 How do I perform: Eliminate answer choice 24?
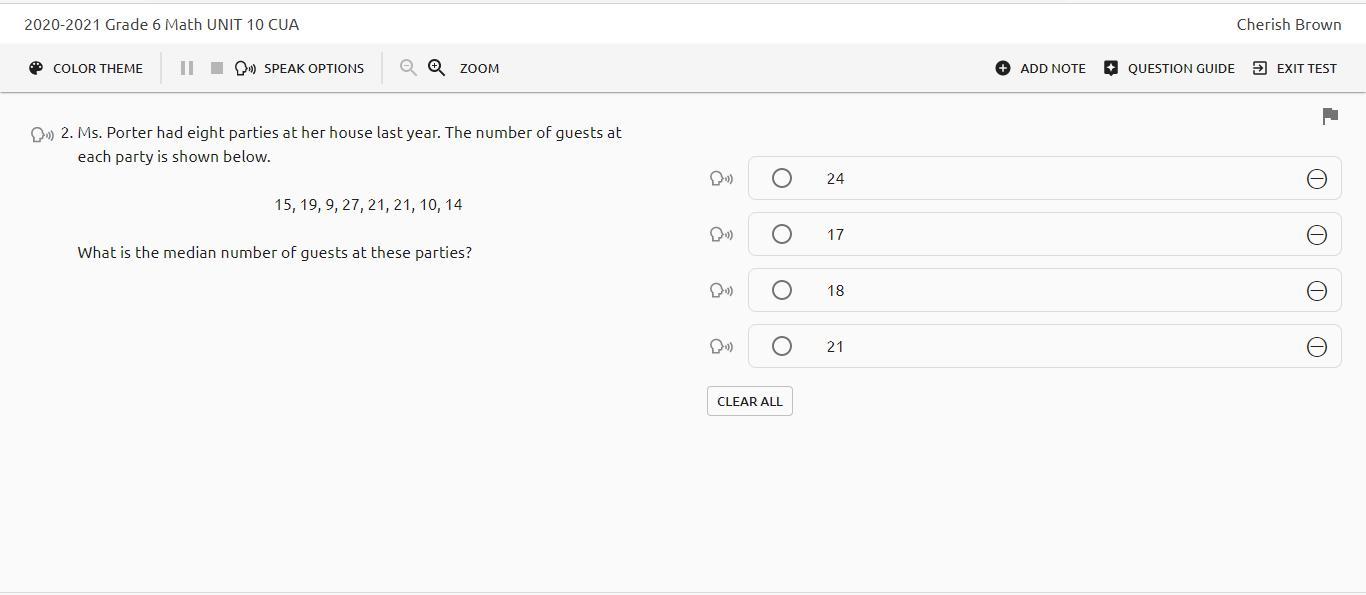coord(1317,179)
